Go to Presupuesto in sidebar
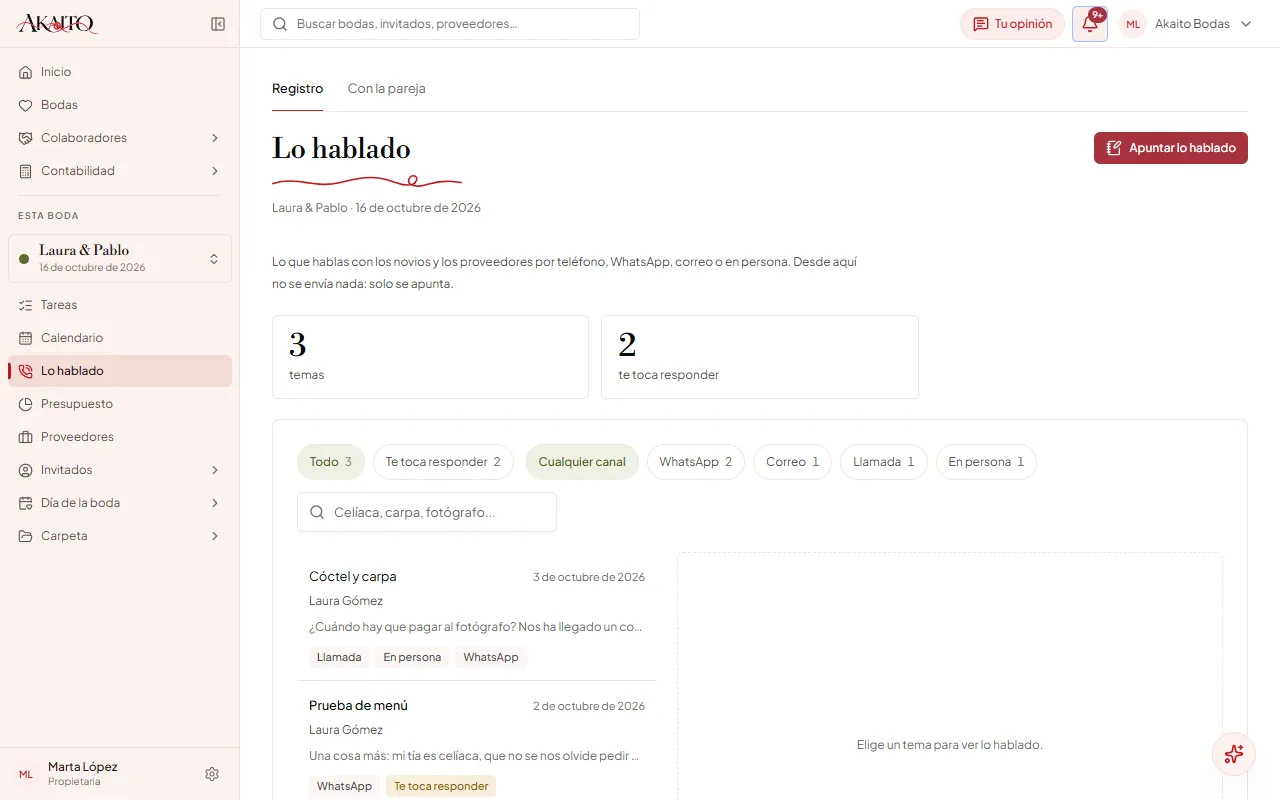1280x800 pixels. pyautogui.click(x=120, y=404)
